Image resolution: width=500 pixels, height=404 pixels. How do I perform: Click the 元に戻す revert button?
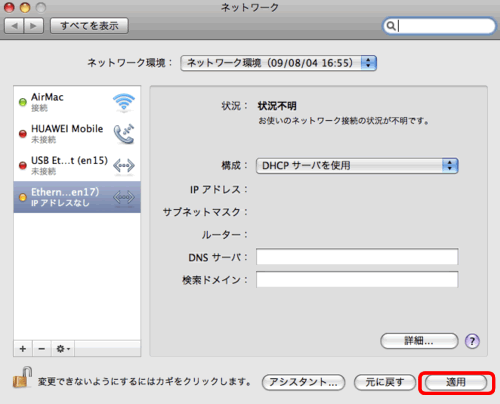click(x=385, y=382)
